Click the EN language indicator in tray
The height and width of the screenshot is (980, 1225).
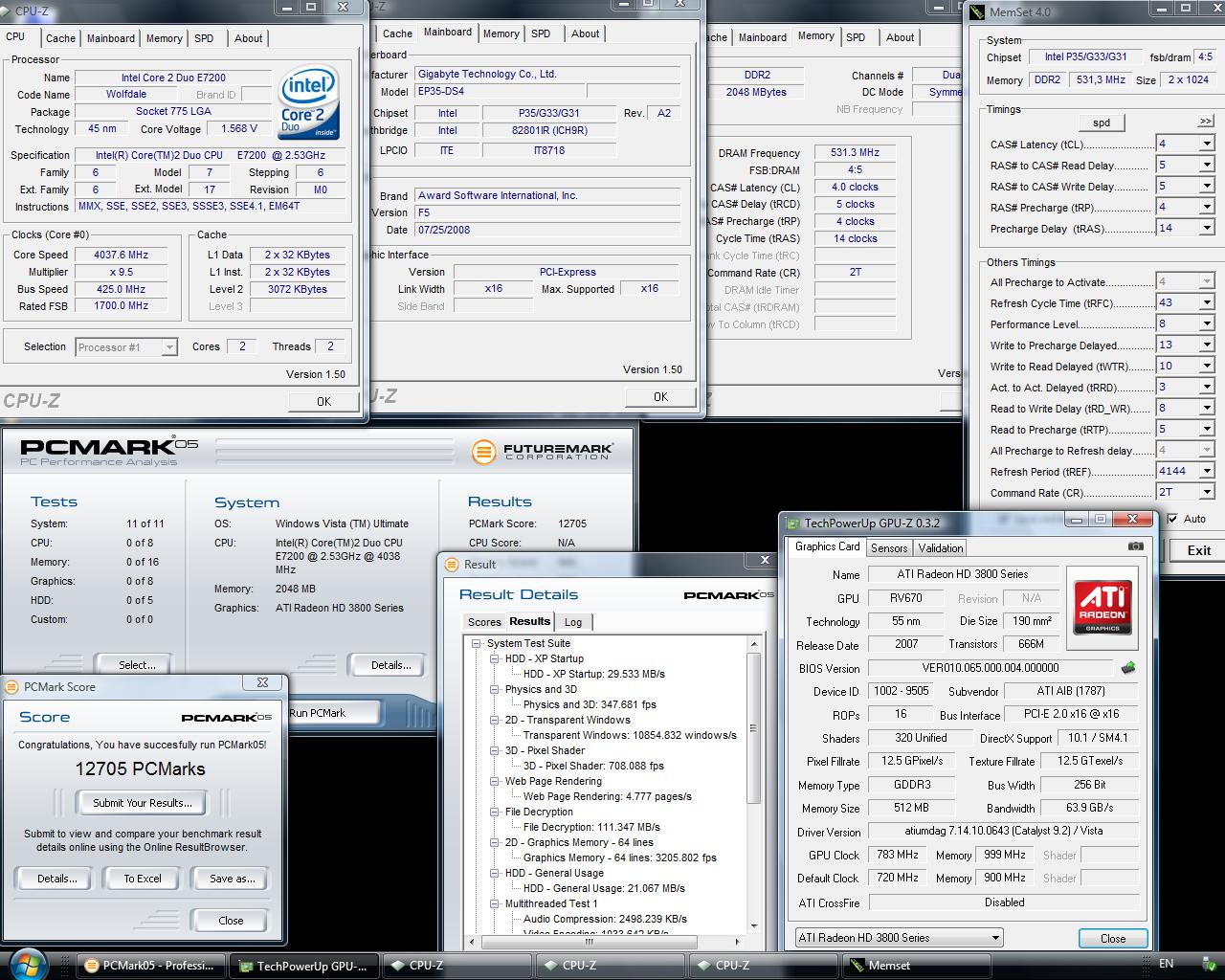click(1166, 964)
